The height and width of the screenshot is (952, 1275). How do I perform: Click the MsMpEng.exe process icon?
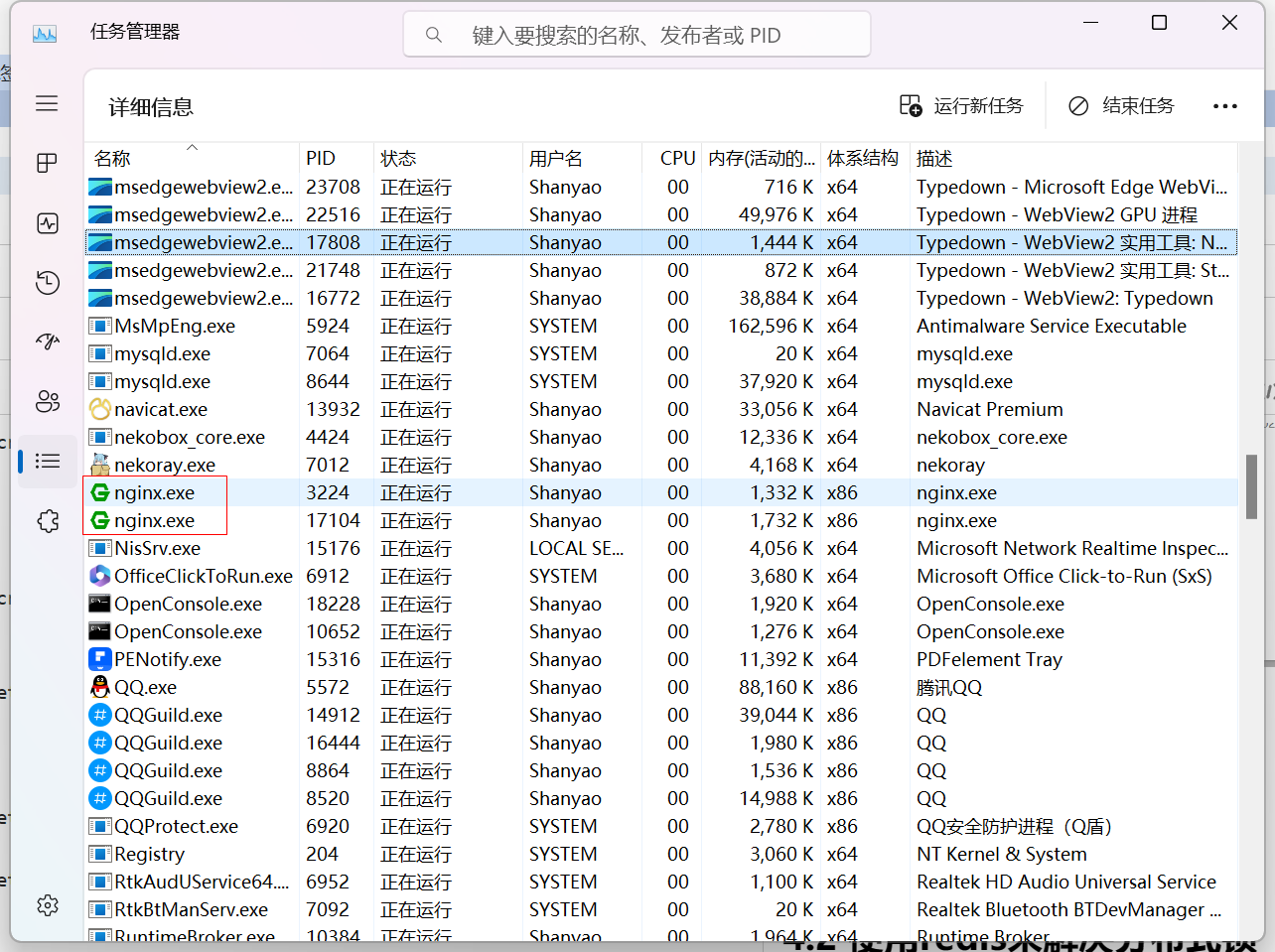(99, 326)
